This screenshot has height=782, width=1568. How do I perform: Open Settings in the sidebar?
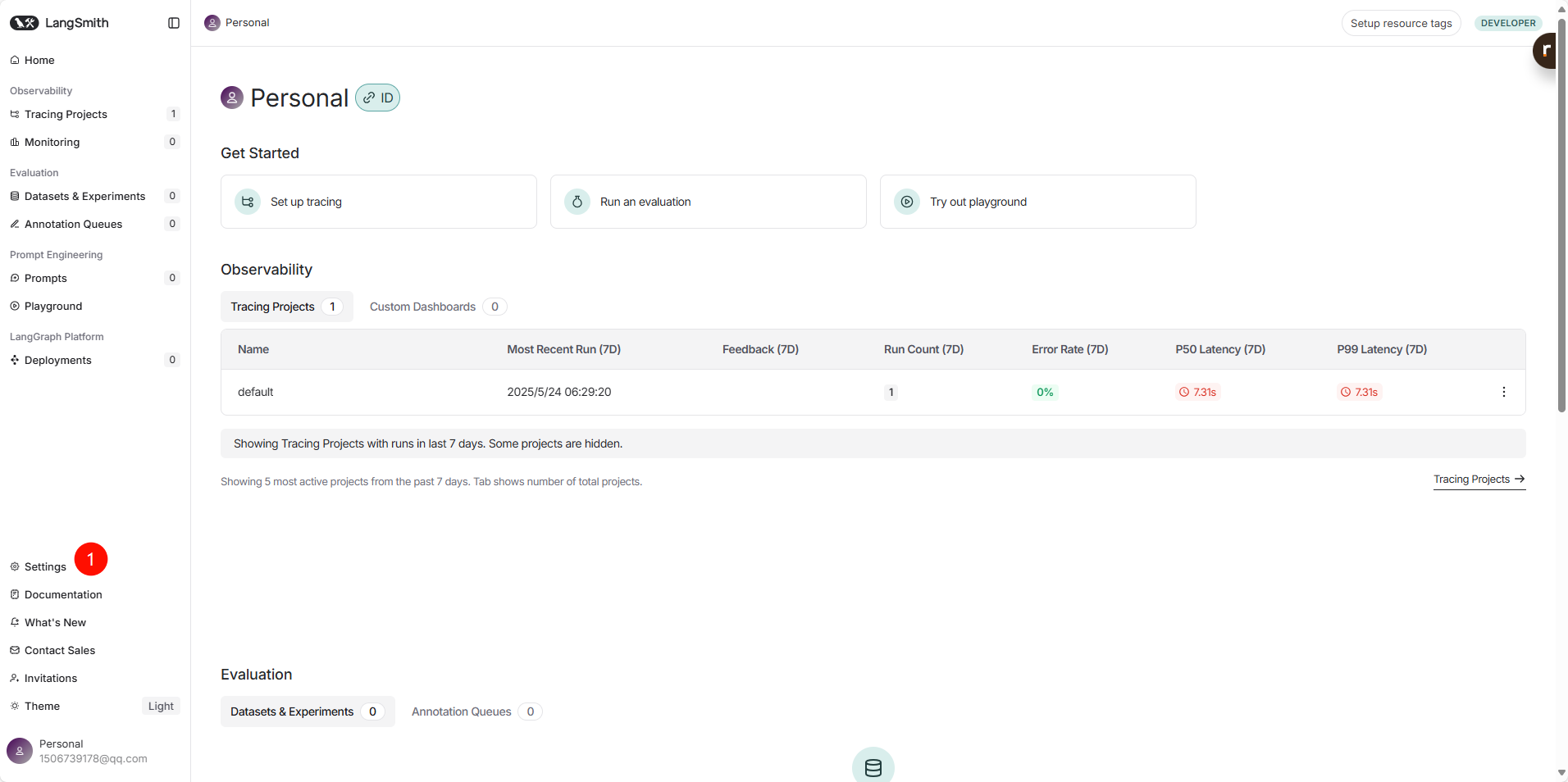click(45, 566)
